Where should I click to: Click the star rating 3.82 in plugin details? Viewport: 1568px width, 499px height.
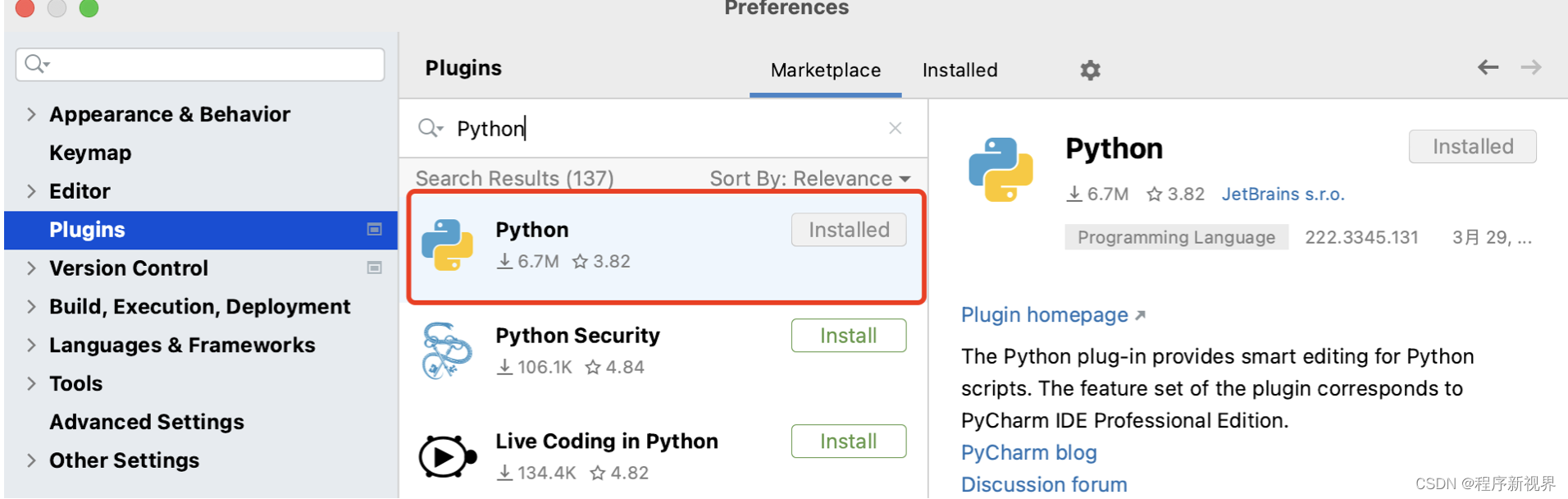coord(1176,194)
